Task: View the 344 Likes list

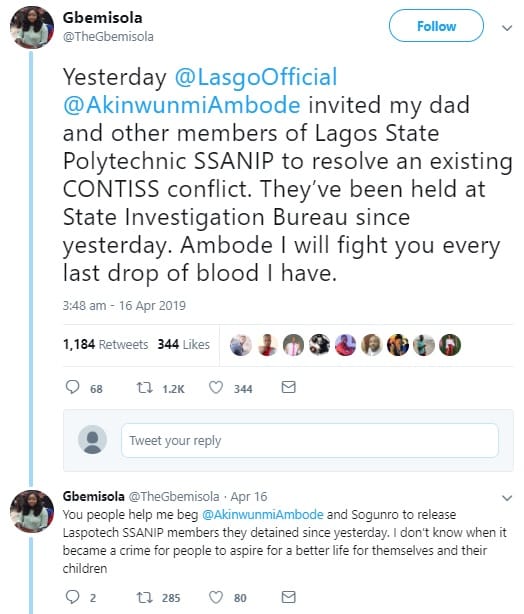Action: [x=184, y=344]
